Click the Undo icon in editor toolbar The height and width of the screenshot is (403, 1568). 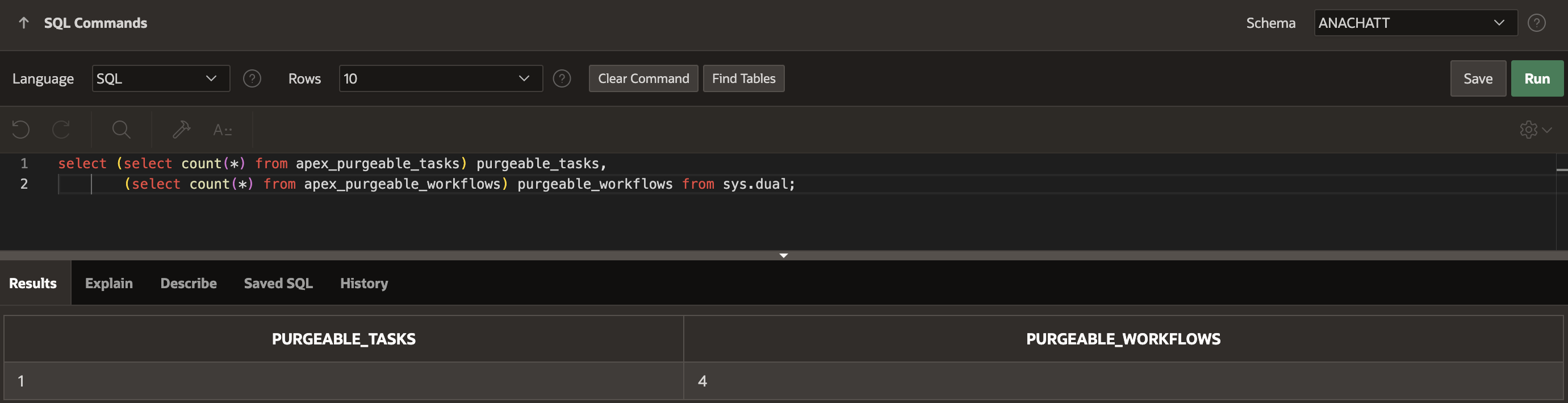coord(20,129)
